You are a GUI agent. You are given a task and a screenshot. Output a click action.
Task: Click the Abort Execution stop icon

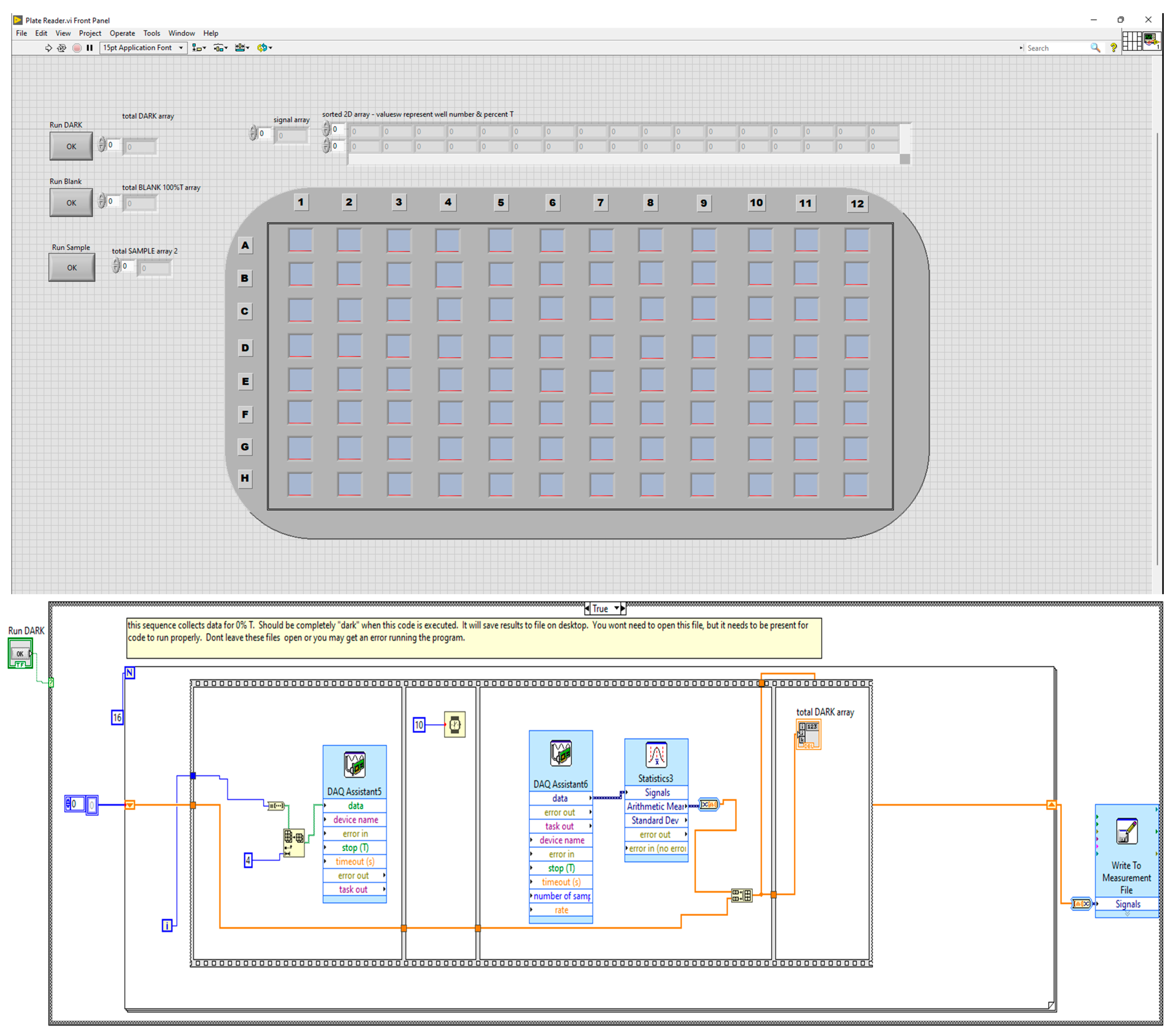77,48
